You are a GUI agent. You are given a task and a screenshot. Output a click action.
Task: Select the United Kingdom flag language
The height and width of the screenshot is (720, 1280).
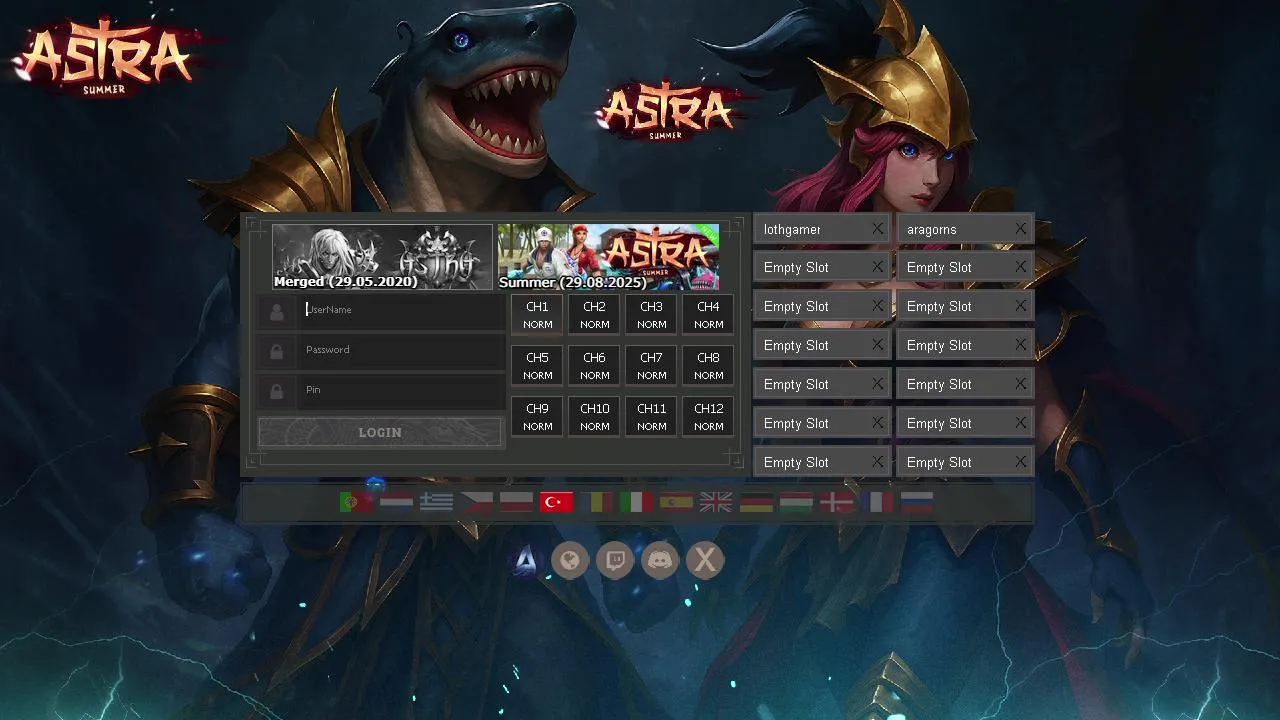coord(716,502)
